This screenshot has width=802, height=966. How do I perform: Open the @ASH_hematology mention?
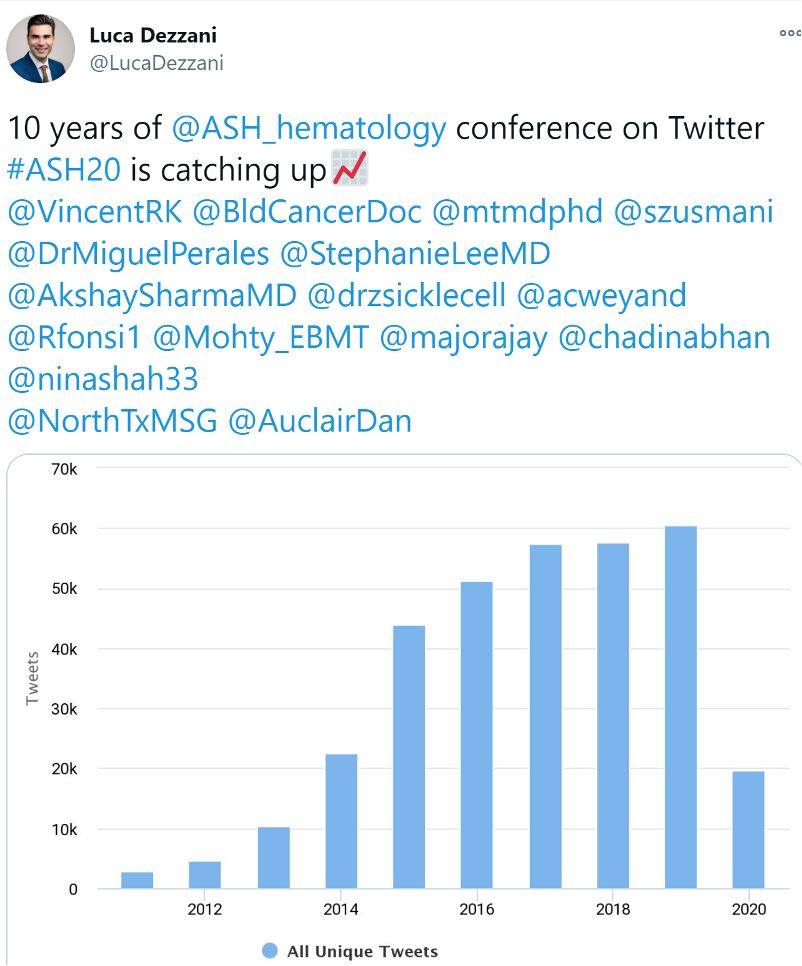click(x=309, y=128)
